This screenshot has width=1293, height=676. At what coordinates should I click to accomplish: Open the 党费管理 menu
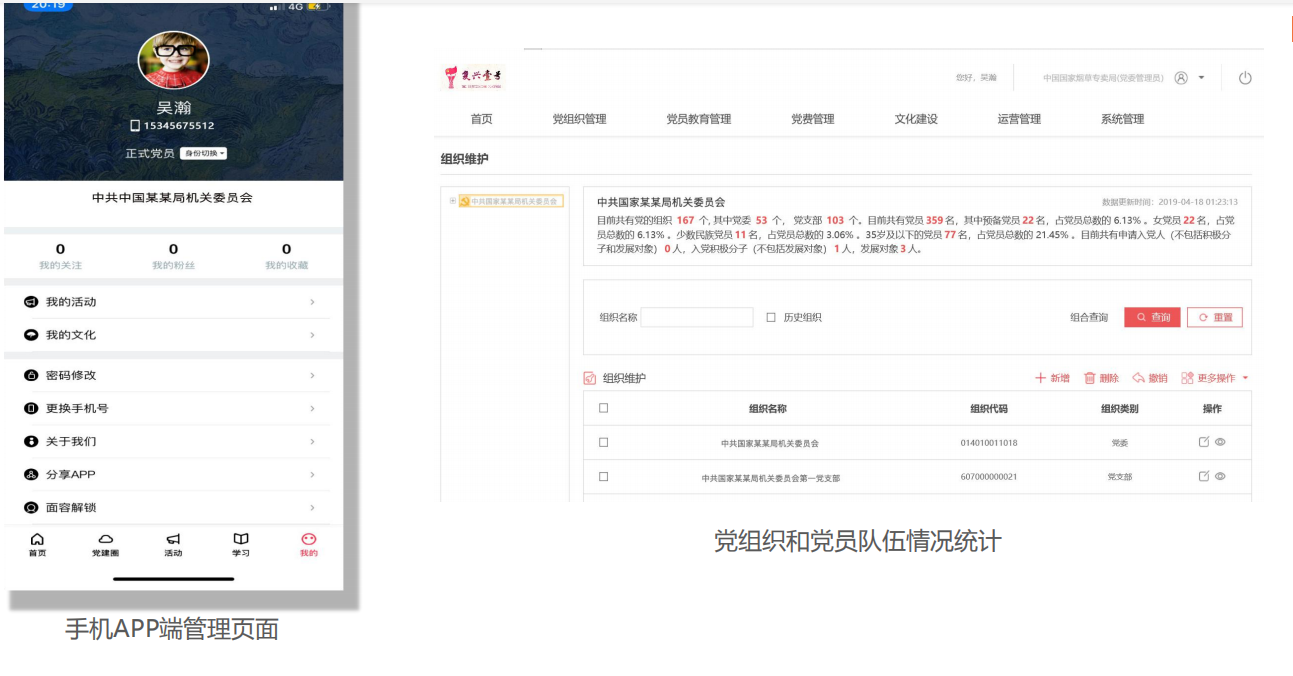(812, 119)
